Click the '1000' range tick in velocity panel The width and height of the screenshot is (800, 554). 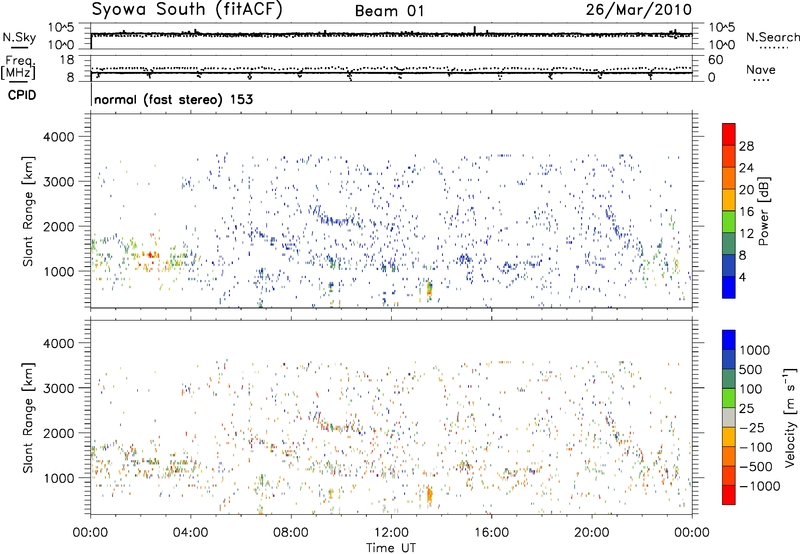point(58,478)
